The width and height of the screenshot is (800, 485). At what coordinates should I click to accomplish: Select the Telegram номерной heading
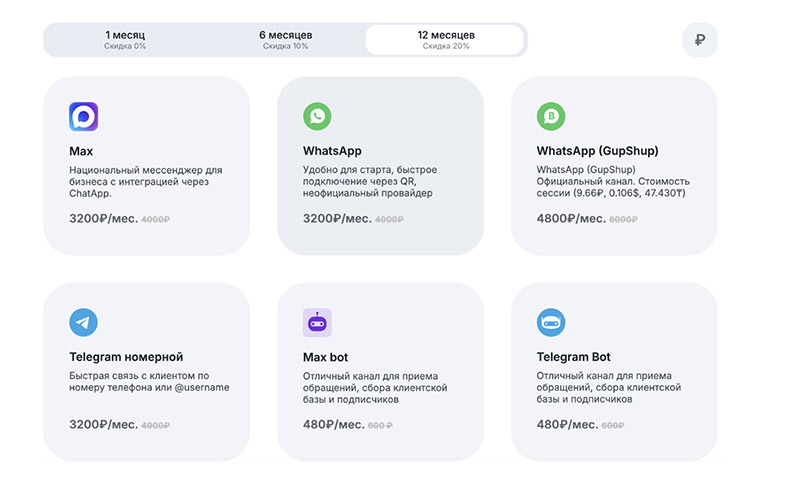click(126, 357)
